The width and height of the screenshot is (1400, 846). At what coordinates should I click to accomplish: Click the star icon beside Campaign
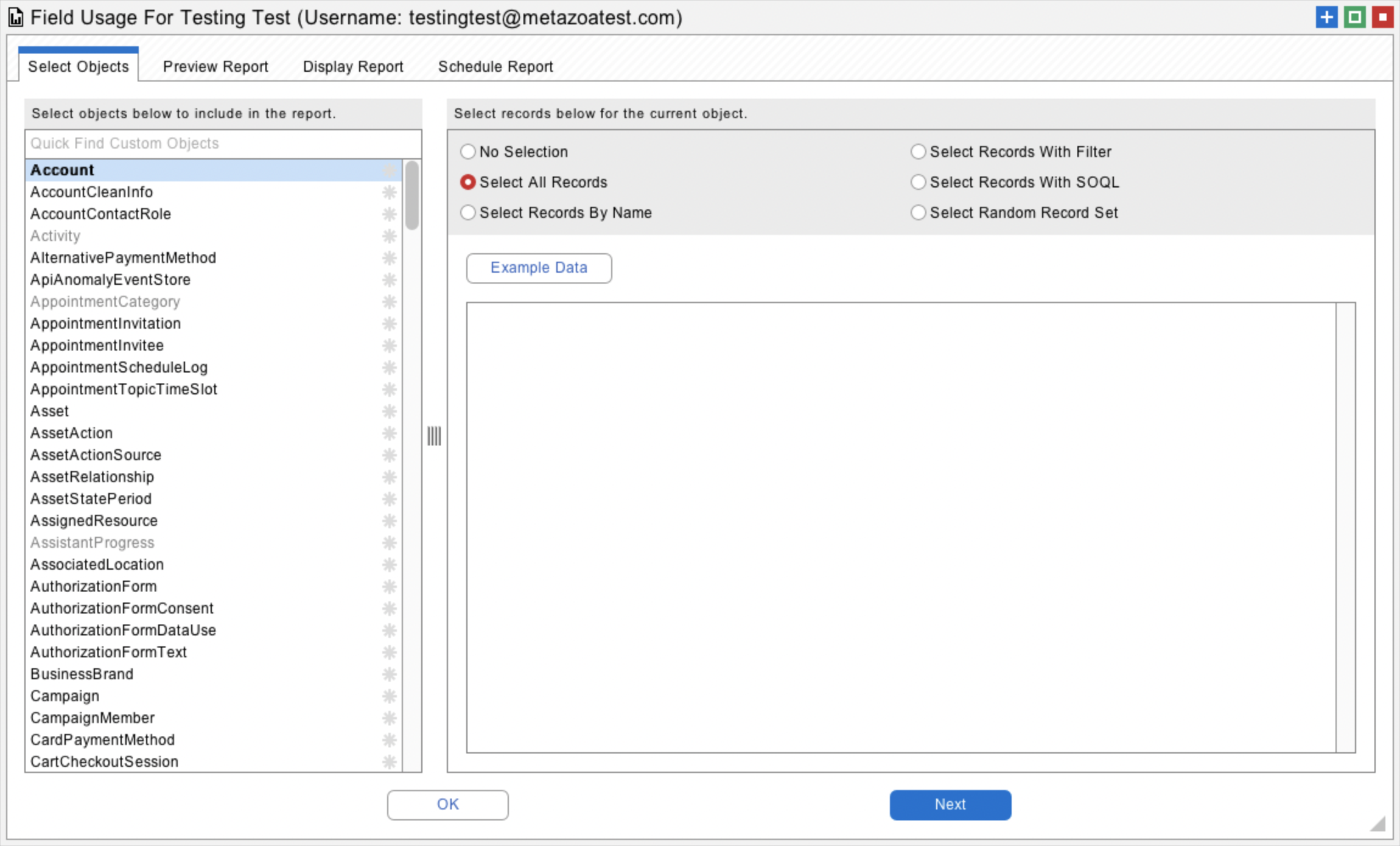coord(390,696)
